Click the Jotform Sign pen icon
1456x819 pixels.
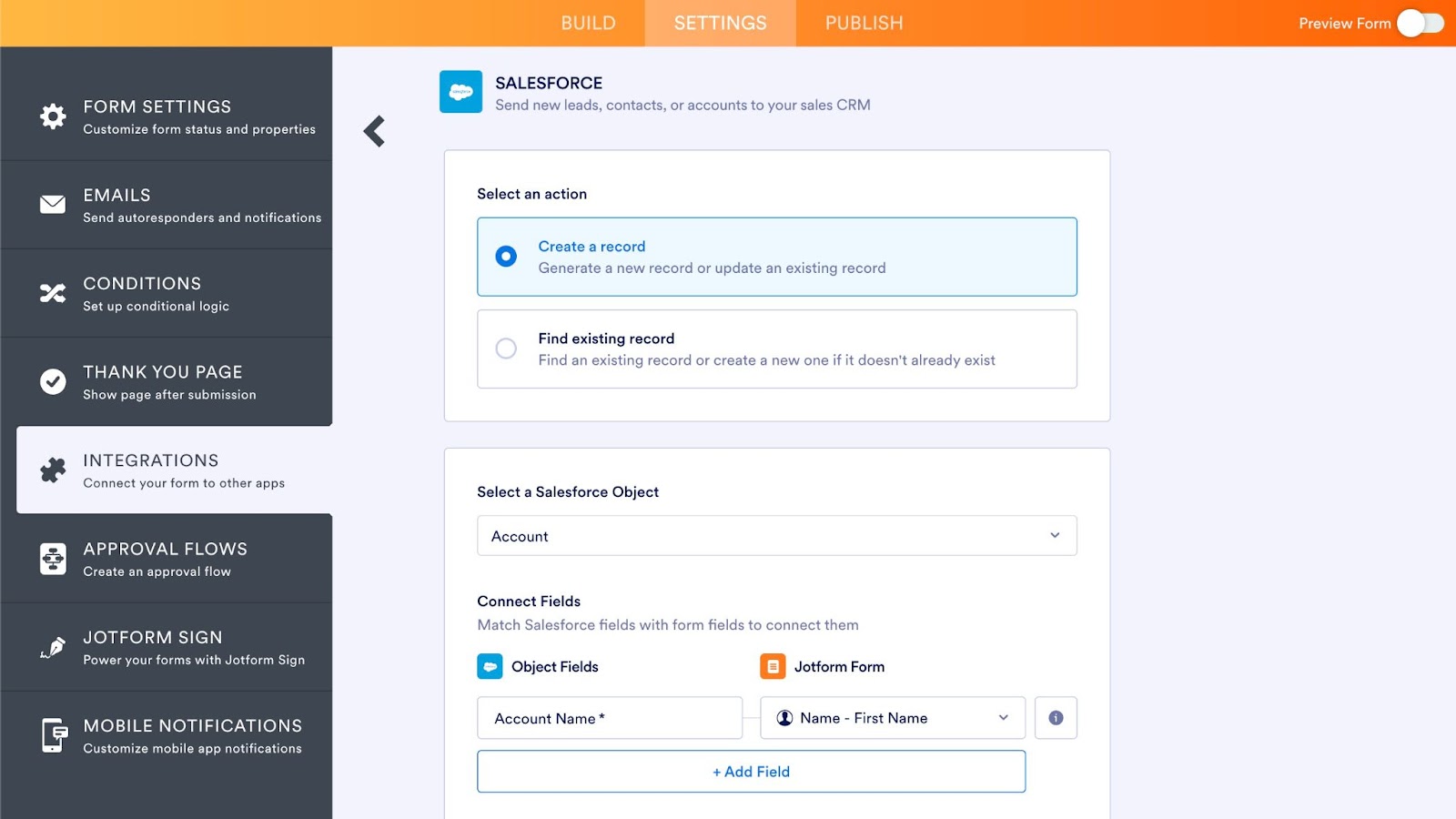tap(53, 647)
